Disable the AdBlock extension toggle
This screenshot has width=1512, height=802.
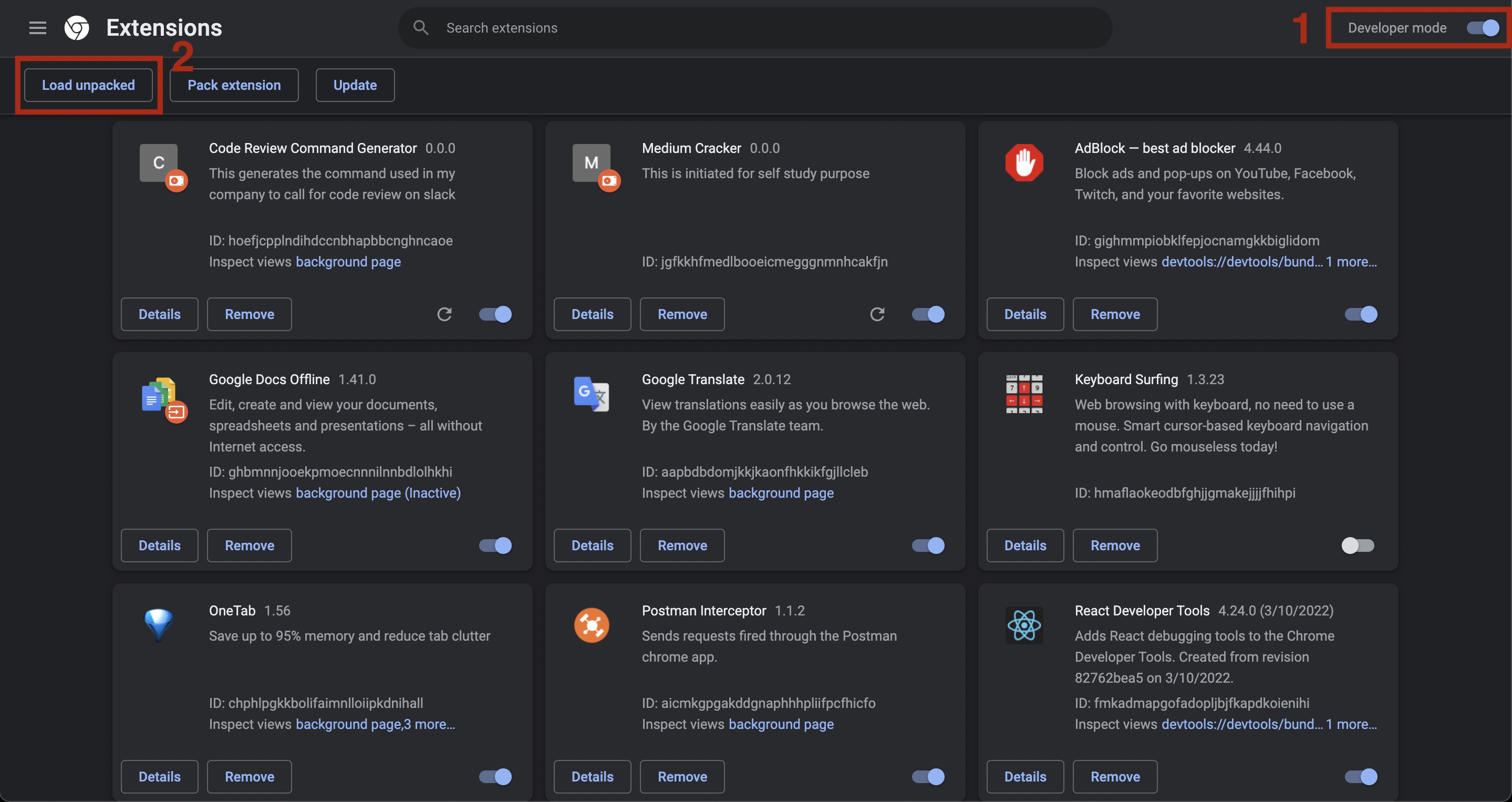pyautogui.click(x=1361, y=314)
